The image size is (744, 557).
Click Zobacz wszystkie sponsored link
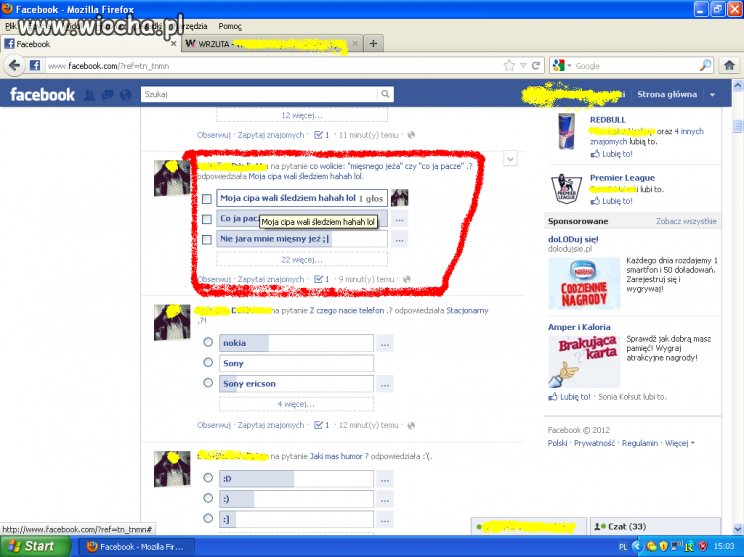[x=686, y=221]
